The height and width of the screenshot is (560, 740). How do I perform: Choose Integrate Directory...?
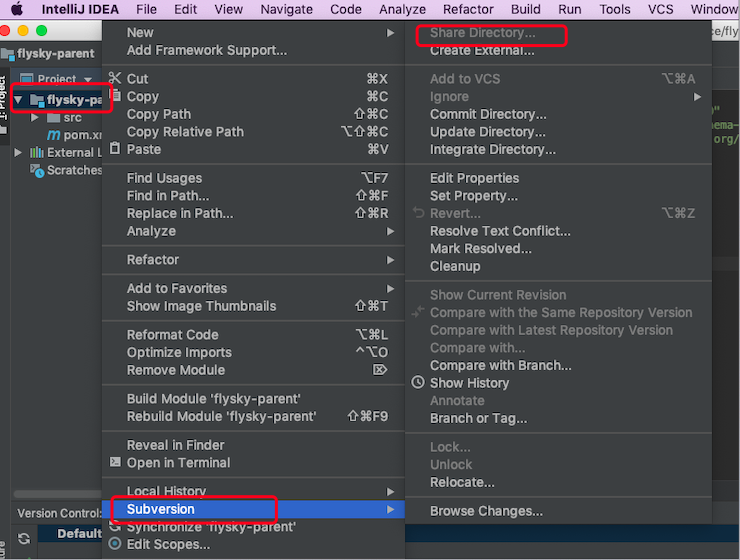558,150
